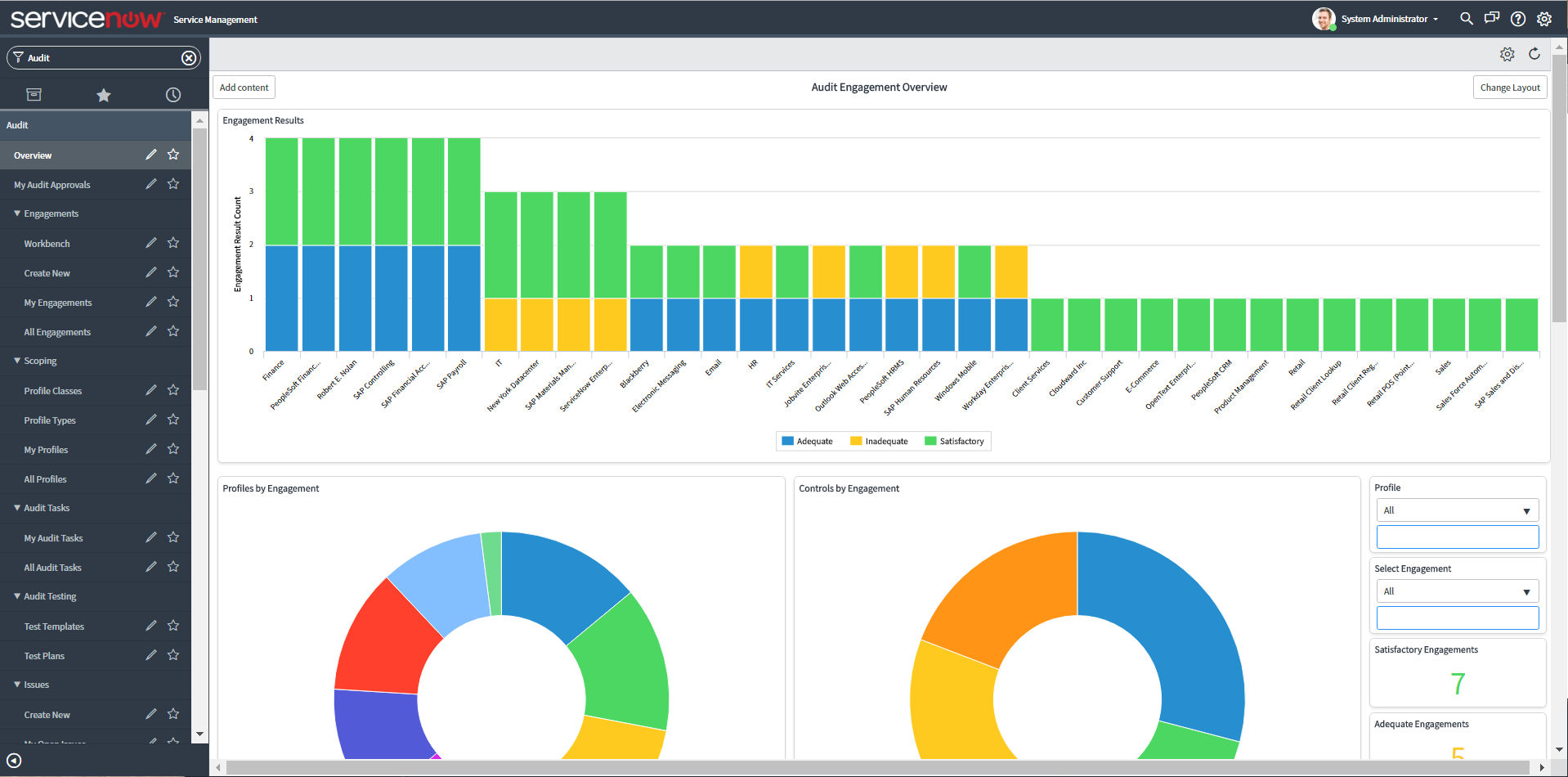1568x777 pixels.
Task: Open the history tab in the navigator
Action: coord(172,94)
